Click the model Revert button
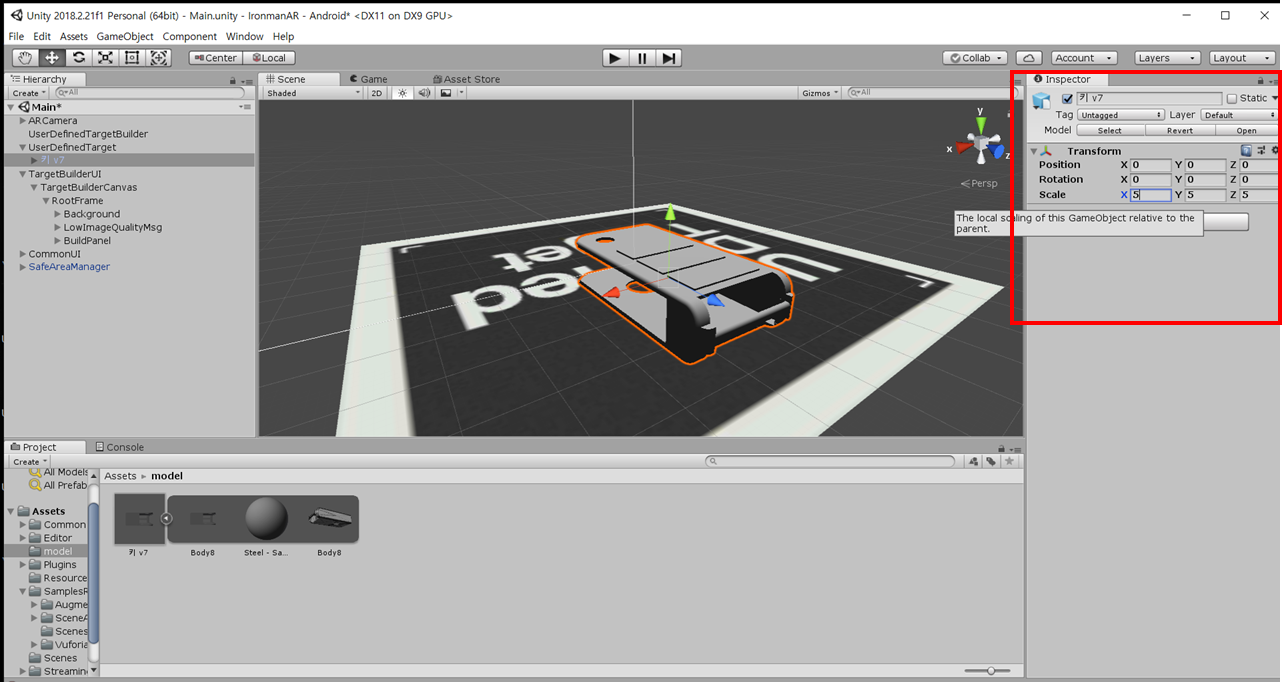1282x682 pixels. coord(1180,130)
